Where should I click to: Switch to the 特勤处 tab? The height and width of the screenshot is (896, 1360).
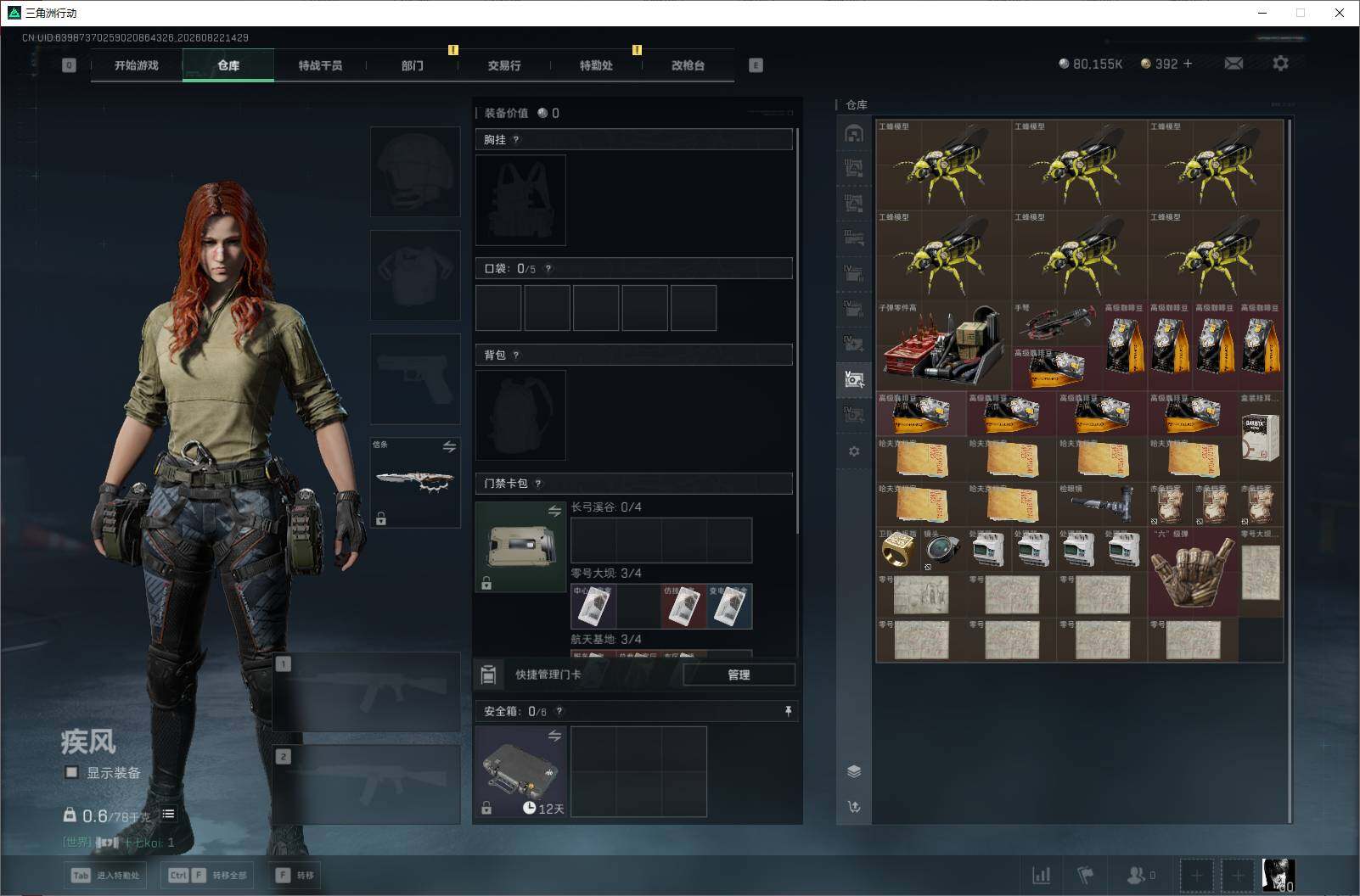(596, 65)
